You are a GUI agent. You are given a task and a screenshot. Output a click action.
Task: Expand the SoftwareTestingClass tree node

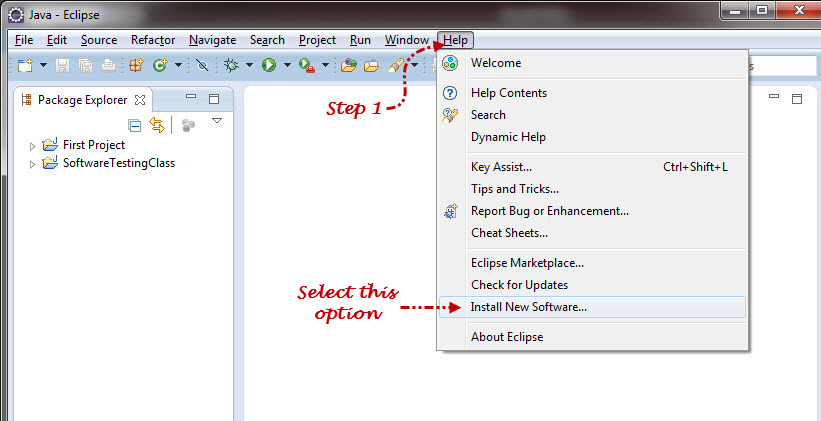pos(32,164)
